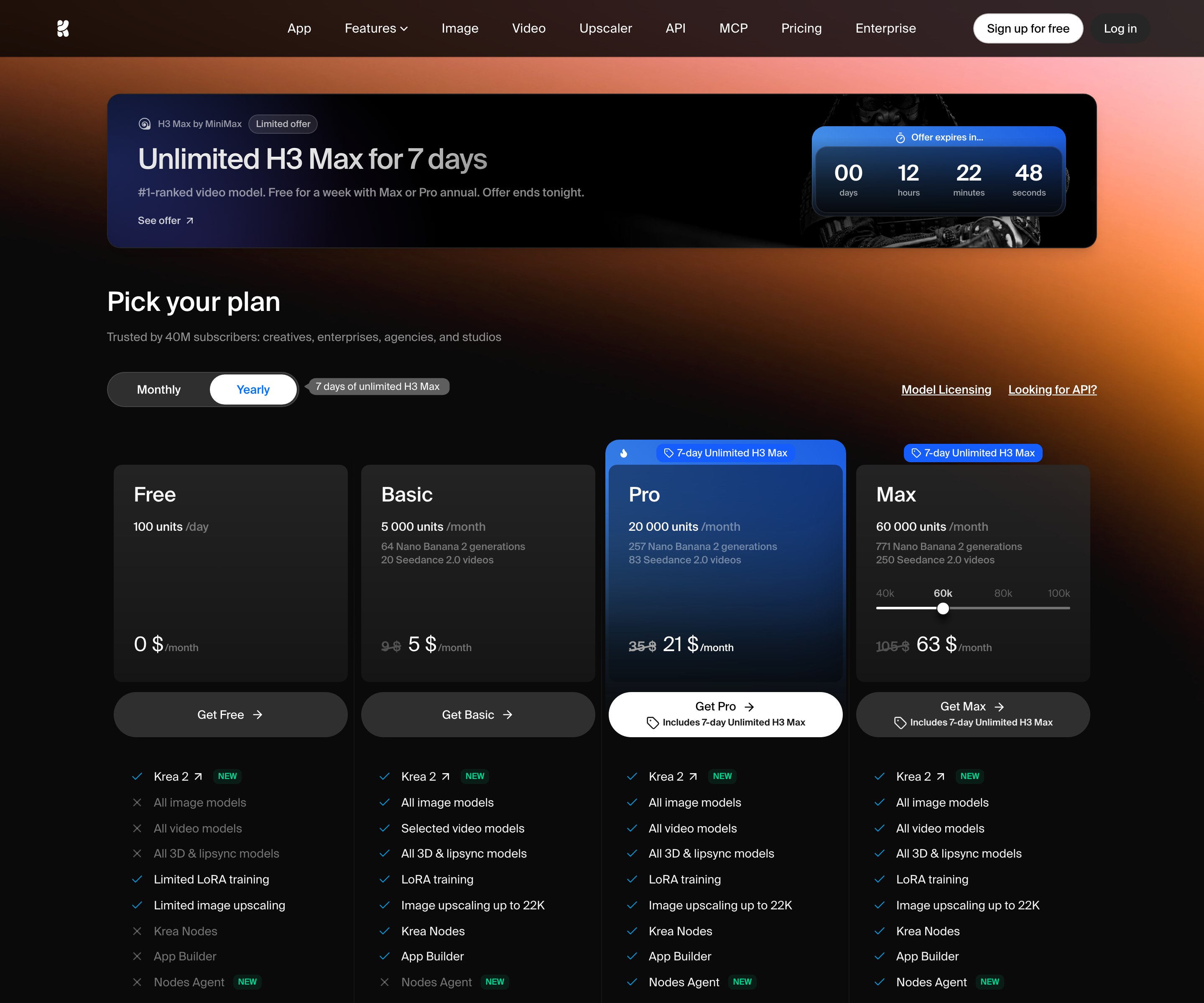Click "Unlimited H3 Max for 7 days" headline

click(312, 159)
